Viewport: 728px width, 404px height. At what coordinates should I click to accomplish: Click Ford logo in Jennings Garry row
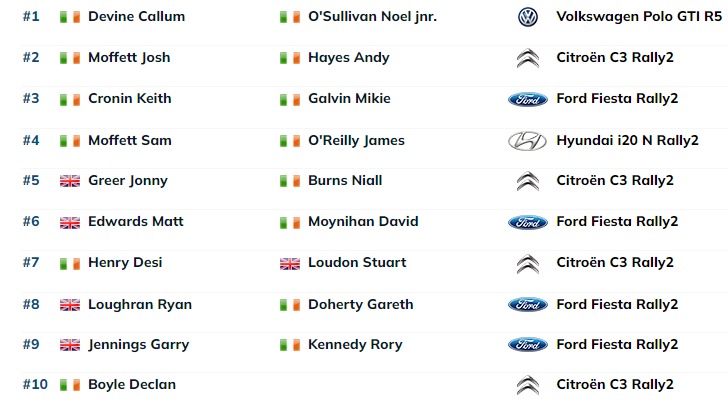(x=528, y=345)
